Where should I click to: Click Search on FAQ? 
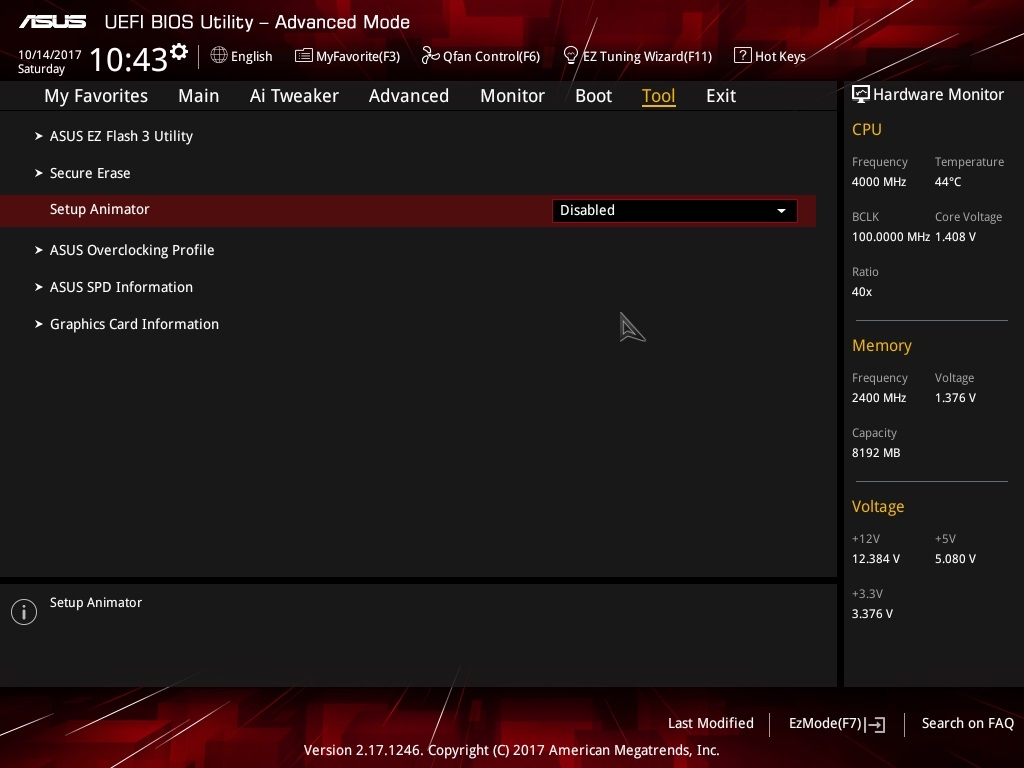(x=968, y=724)
